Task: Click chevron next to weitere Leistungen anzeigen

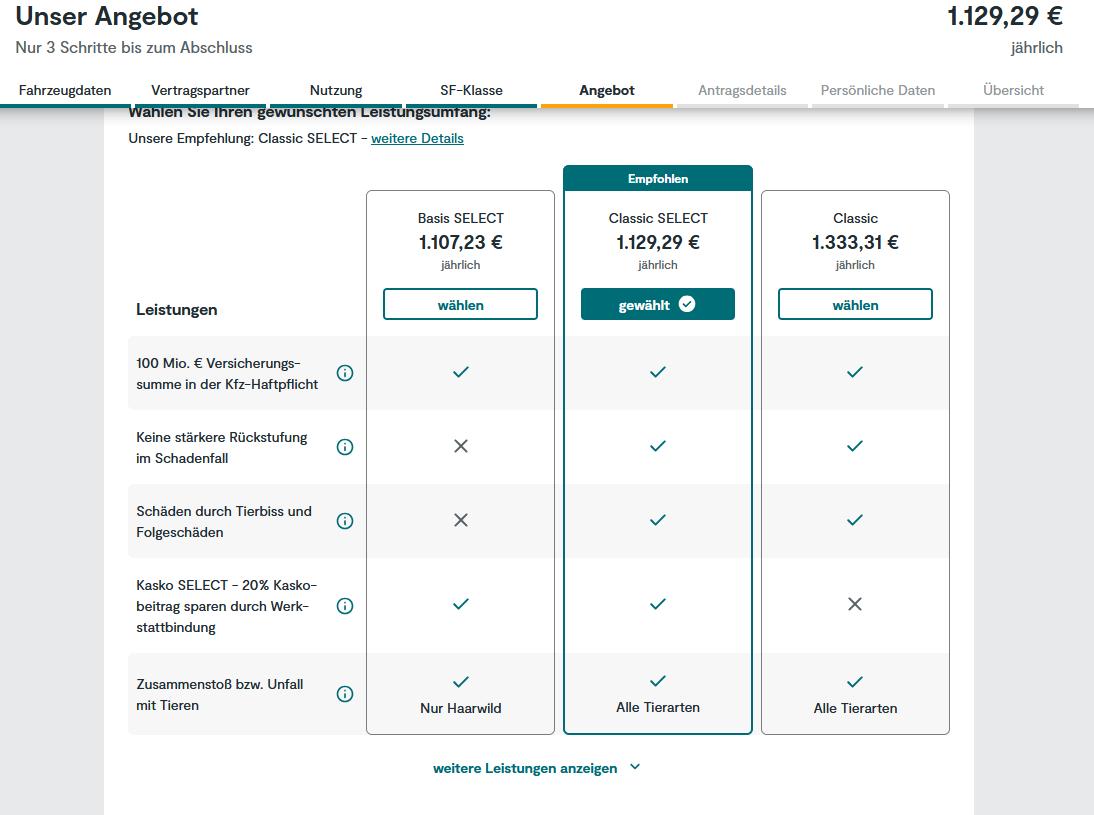Action: (635, 767)
